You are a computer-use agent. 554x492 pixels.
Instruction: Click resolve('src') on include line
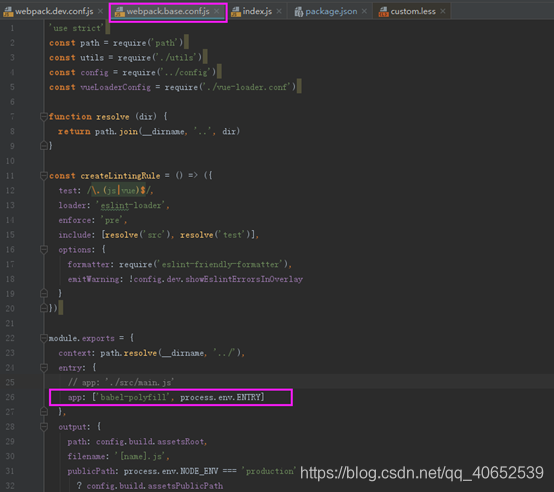click(x=138, y=235)
